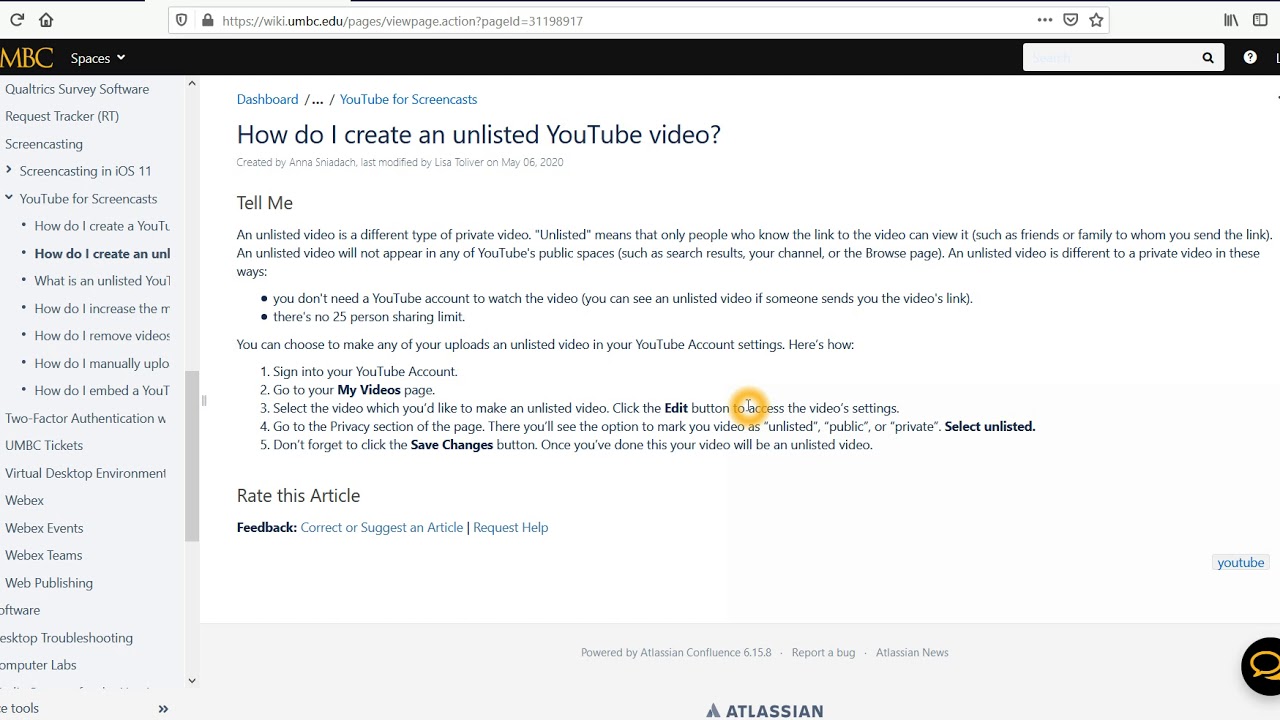Open the page actions three-dot menu
Screen dimensions: 1280x720
pos(1045,20)
